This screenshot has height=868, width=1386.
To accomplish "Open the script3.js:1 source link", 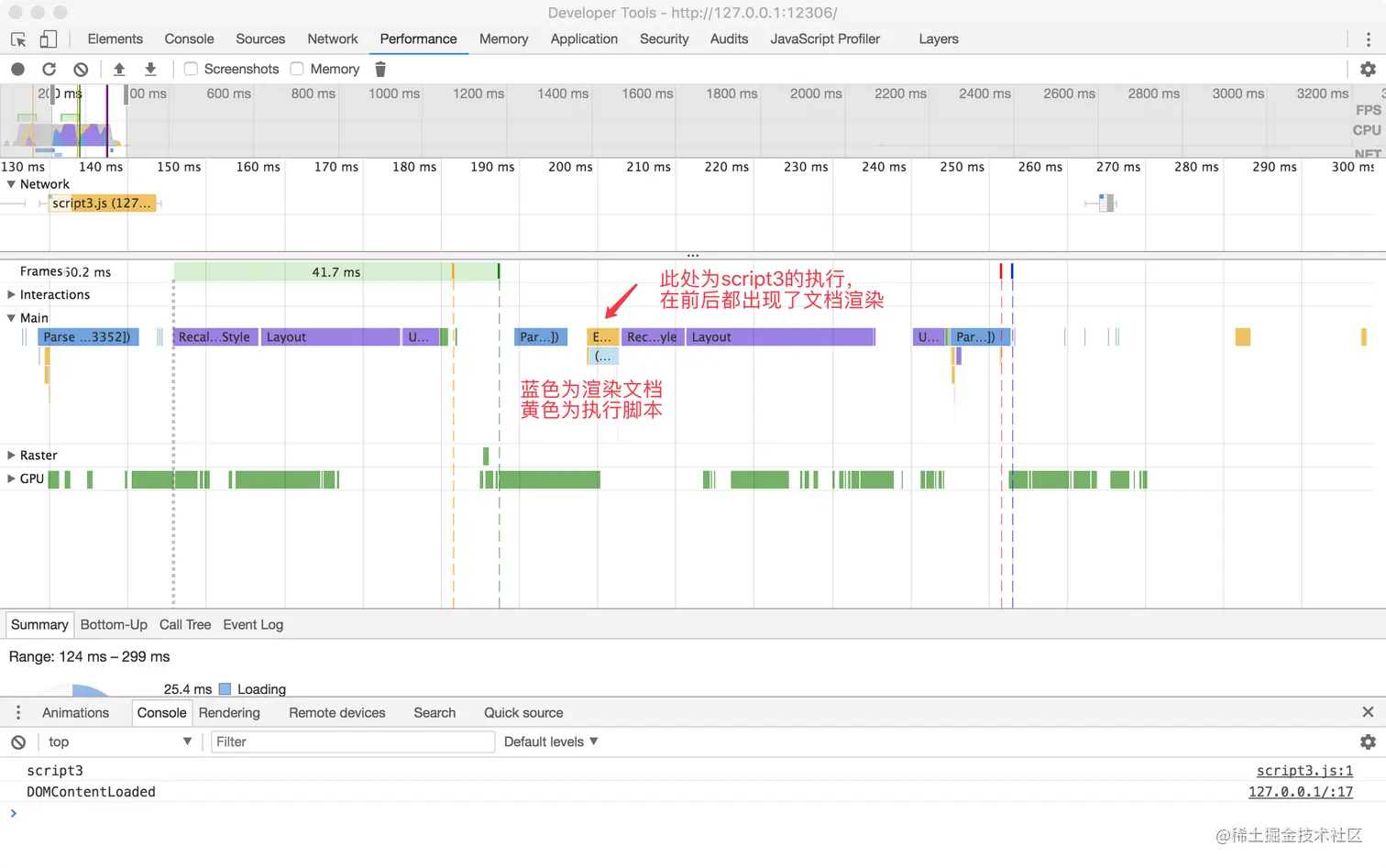I will click(x=1304, y=771).
